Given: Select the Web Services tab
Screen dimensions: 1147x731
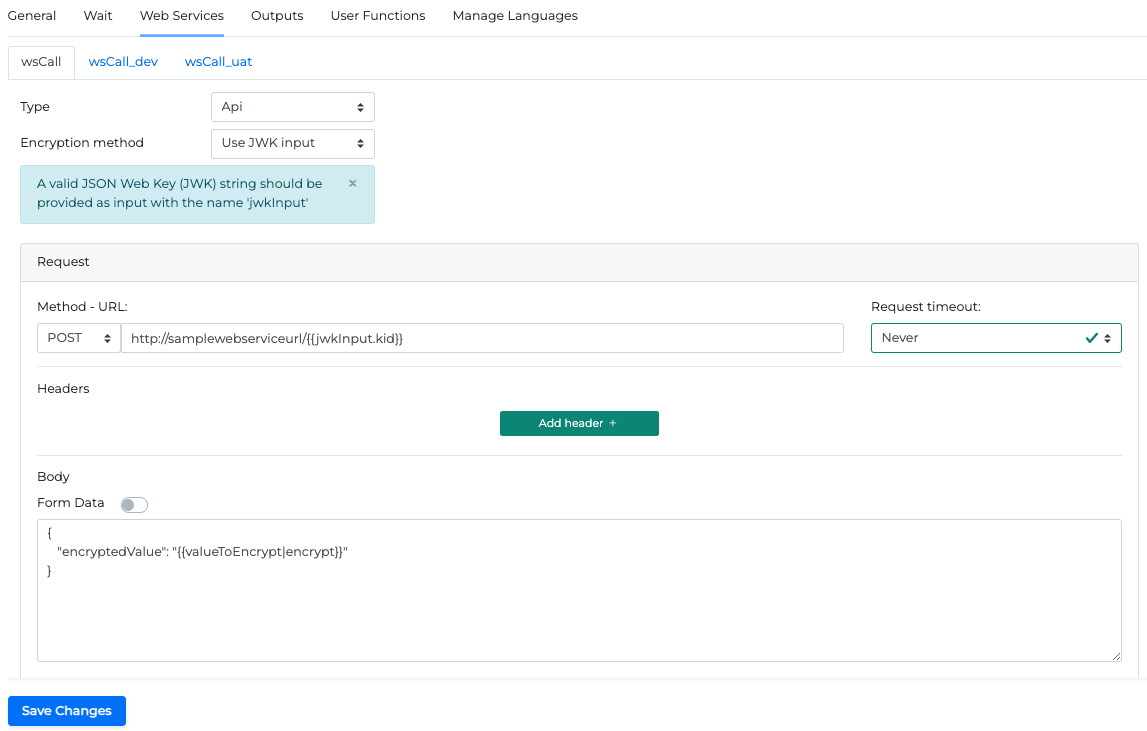Looking at the screenshot, I should 182,16.
